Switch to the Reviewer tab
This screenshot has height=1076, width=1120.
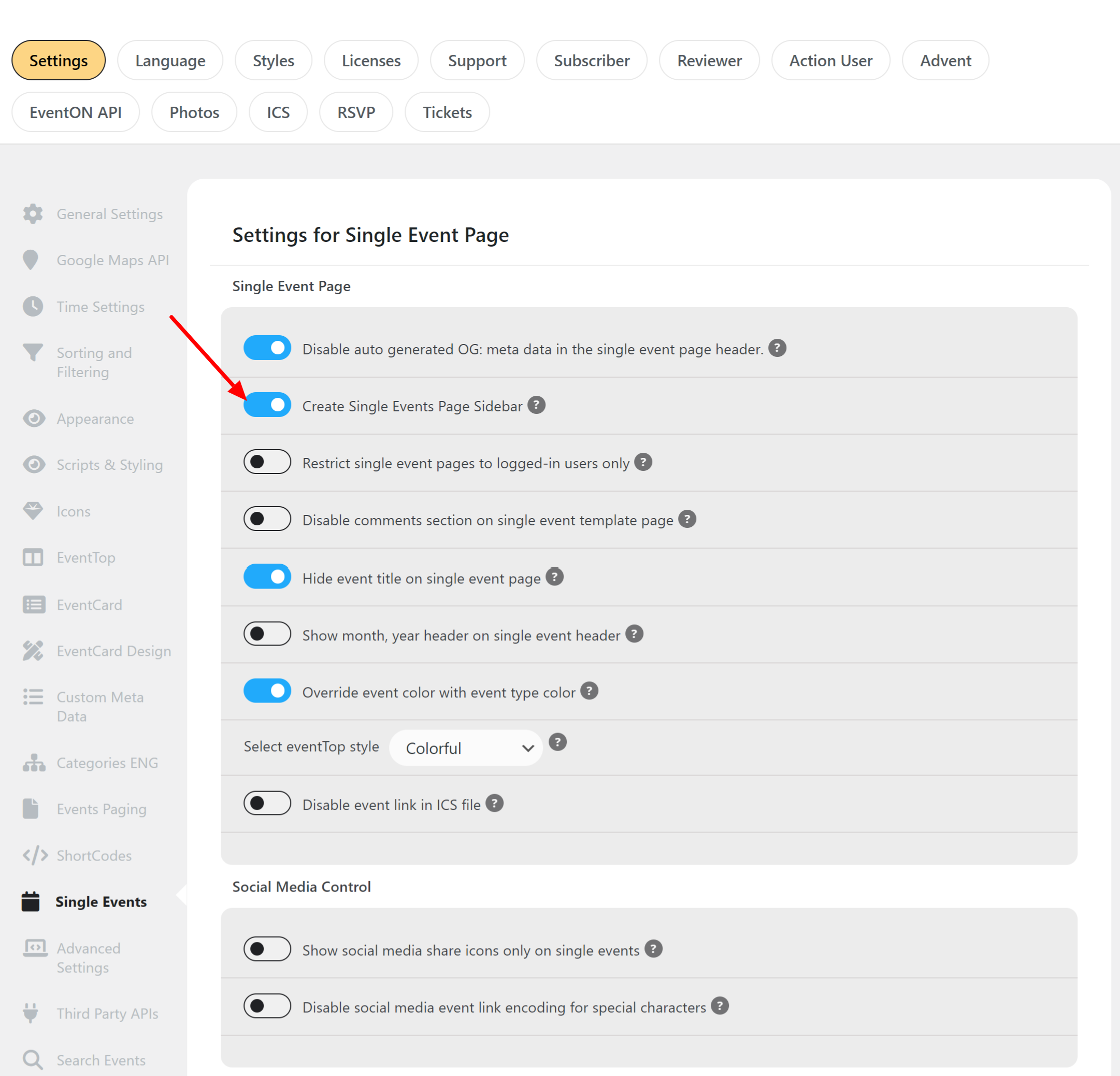pos(710,61)
